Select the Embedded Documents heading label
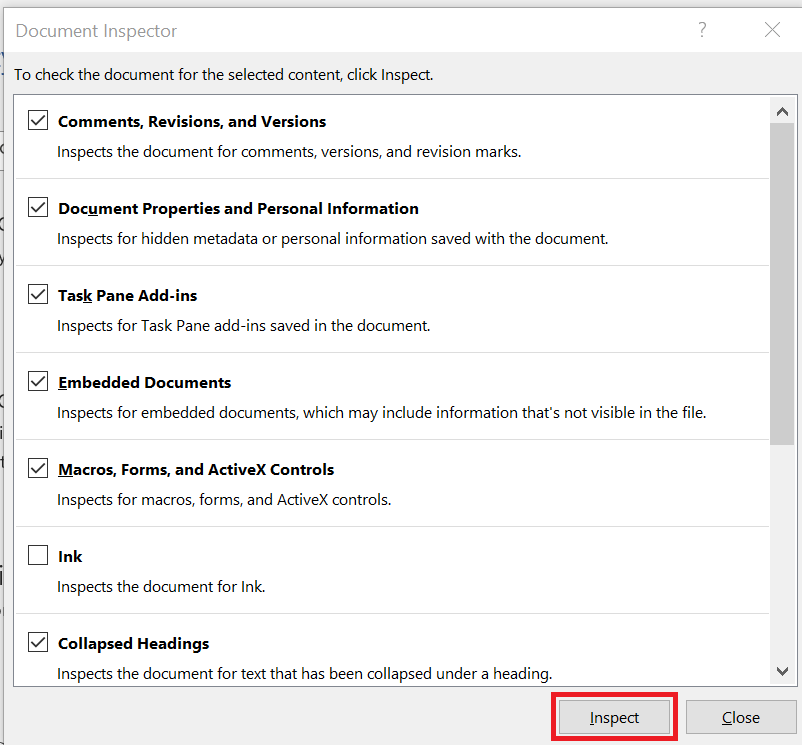The width and height of the screenshot is (802, 745). click(x=145, y=382)
